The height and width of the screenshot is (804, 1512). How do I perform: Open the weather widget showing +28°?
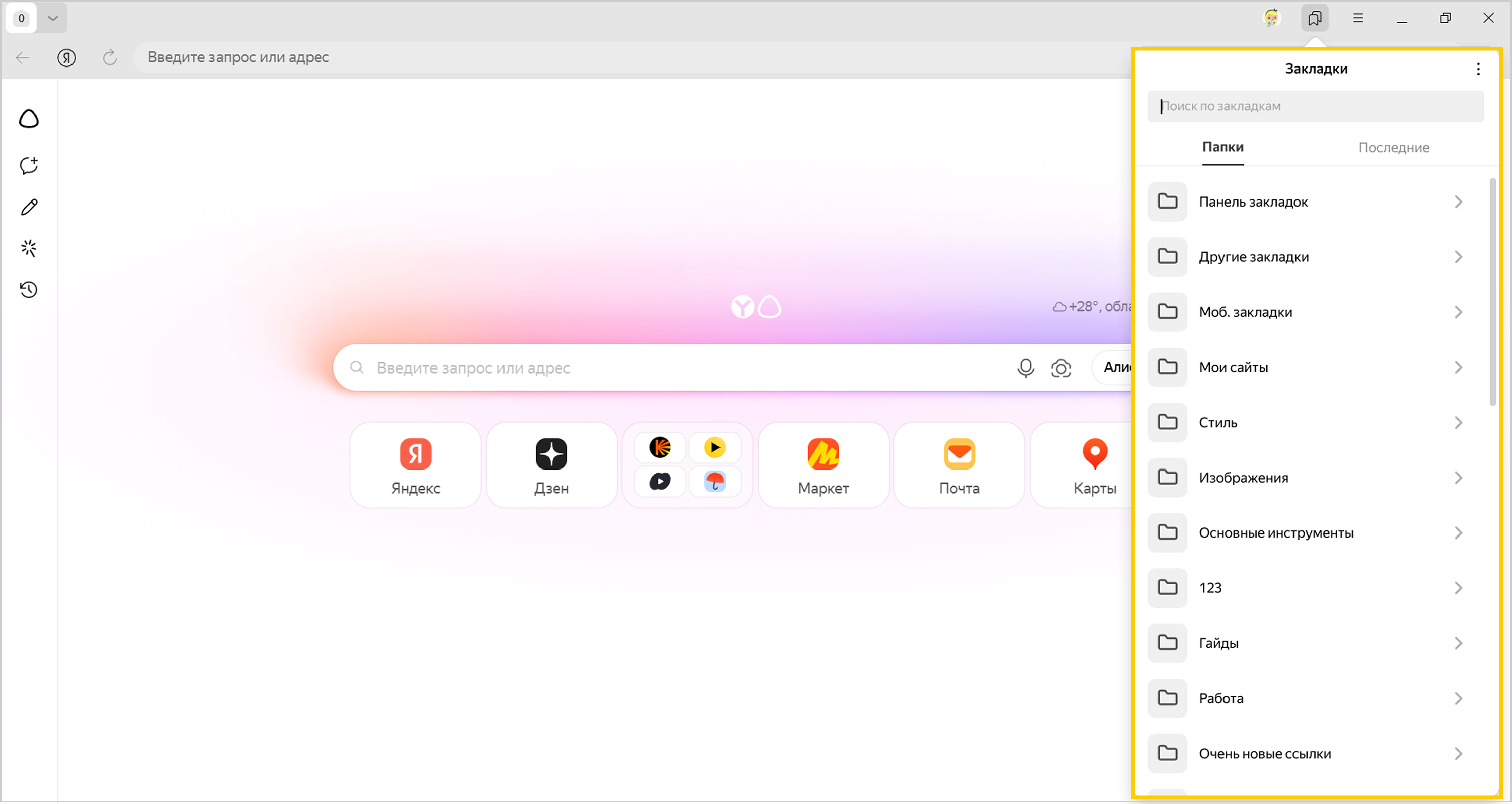1092,307
